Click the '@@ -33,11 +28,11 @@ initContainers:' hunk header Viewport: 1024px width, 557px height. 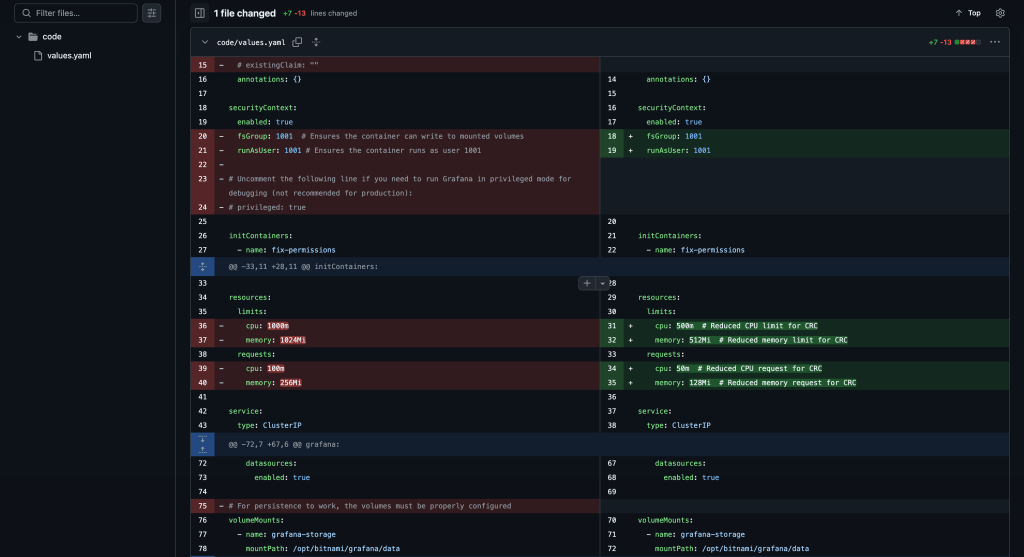pyautogui.click(x=303, y=266)
